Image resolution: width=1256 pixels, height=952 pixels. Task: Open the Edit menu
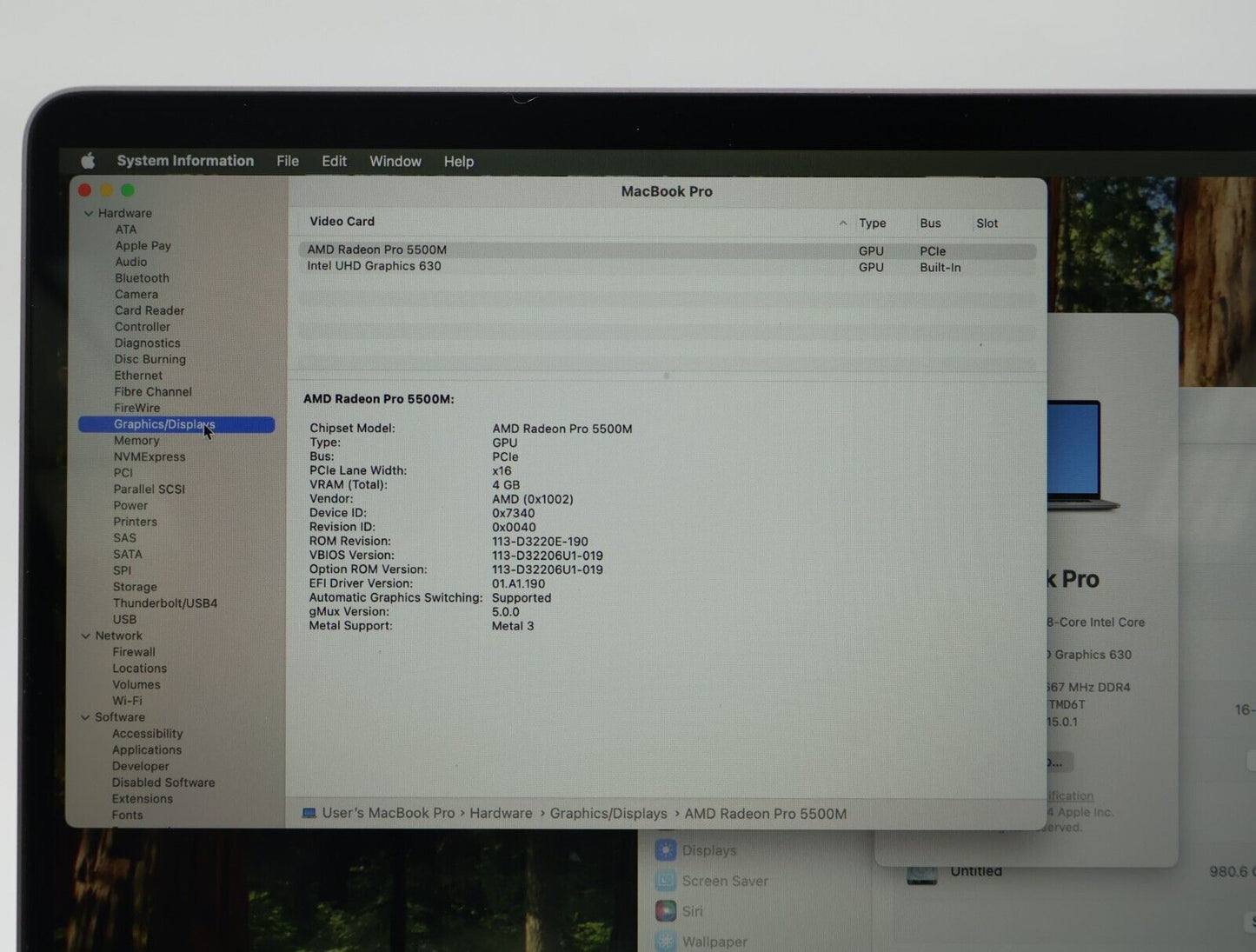(334, 162)
